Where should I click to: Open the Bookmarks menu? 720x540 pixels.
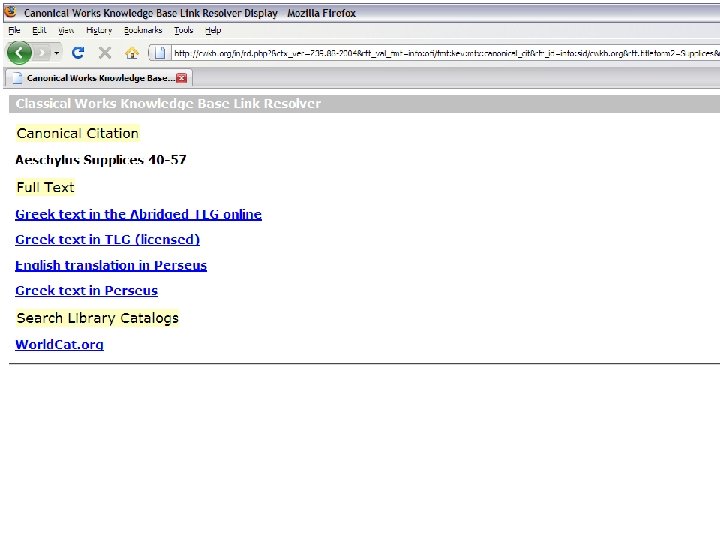[x=143, y=30]
